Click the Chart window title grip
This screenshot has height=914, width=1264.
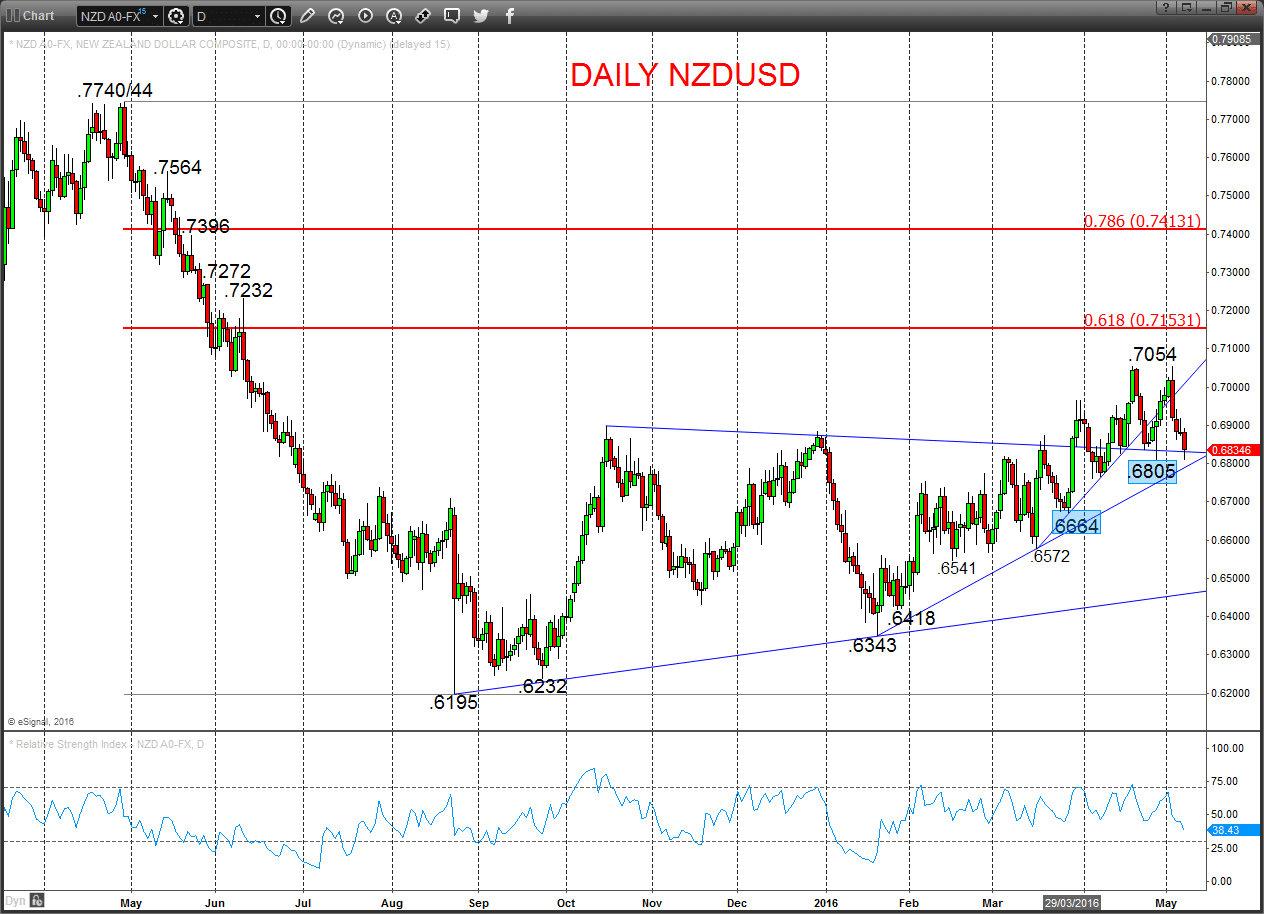(14, 16)
